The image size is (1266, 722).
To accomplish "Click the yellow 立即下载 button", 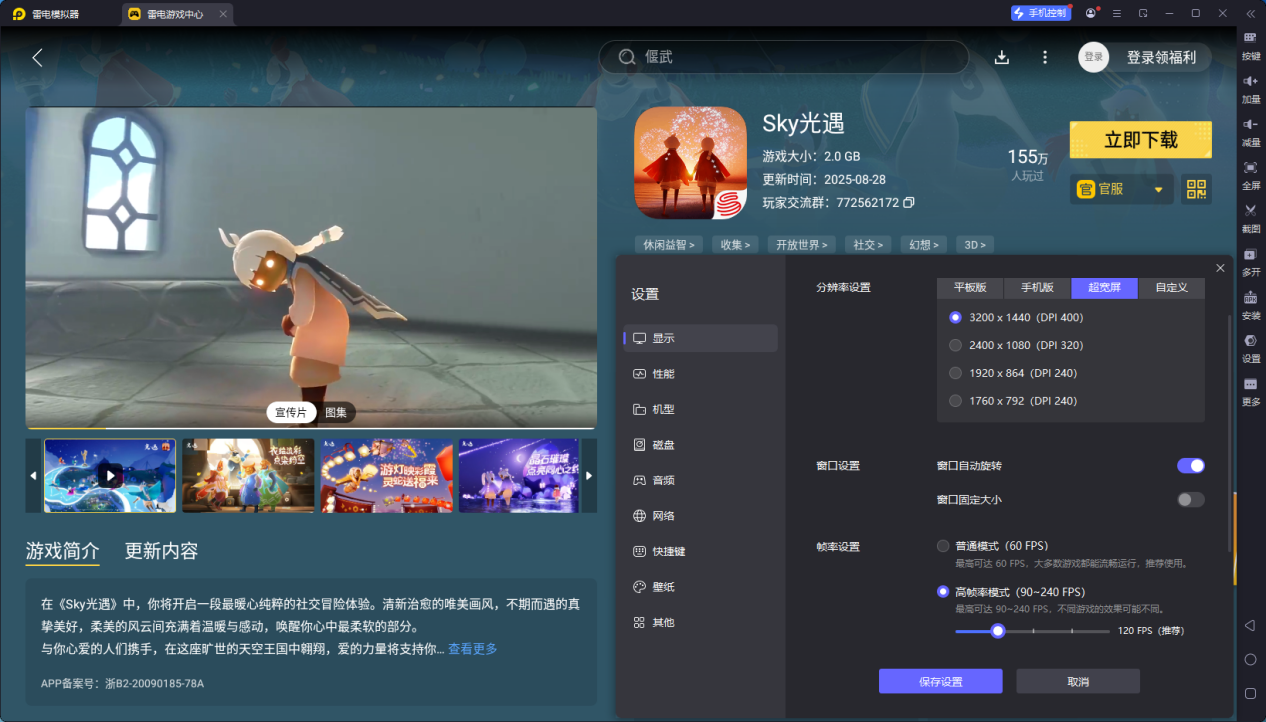I will pyautogui.click(x=1141, y=140).
